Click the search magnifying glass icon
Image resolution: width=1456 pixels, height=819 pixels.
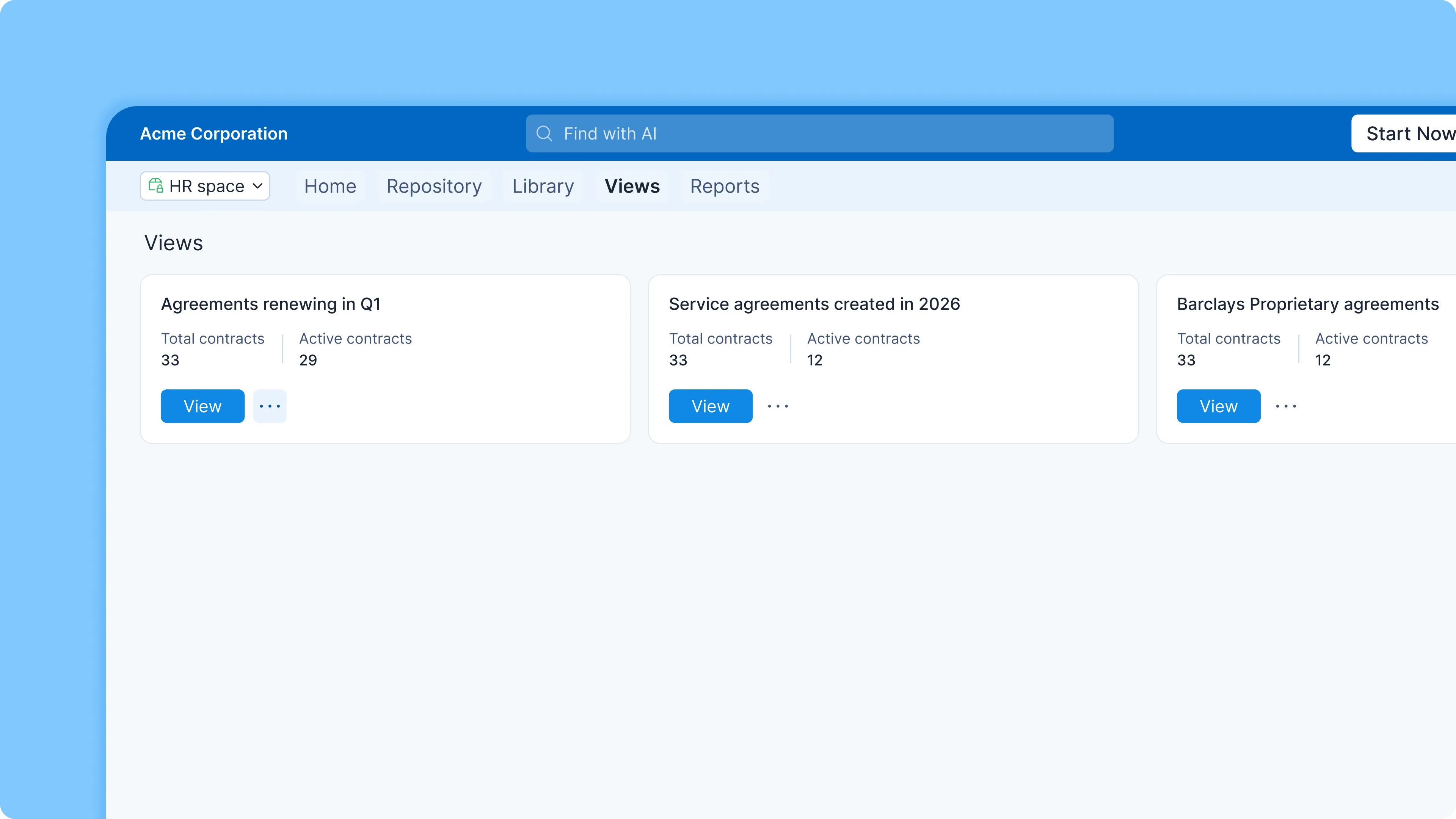pyautogui.click(x=544, y=133)
